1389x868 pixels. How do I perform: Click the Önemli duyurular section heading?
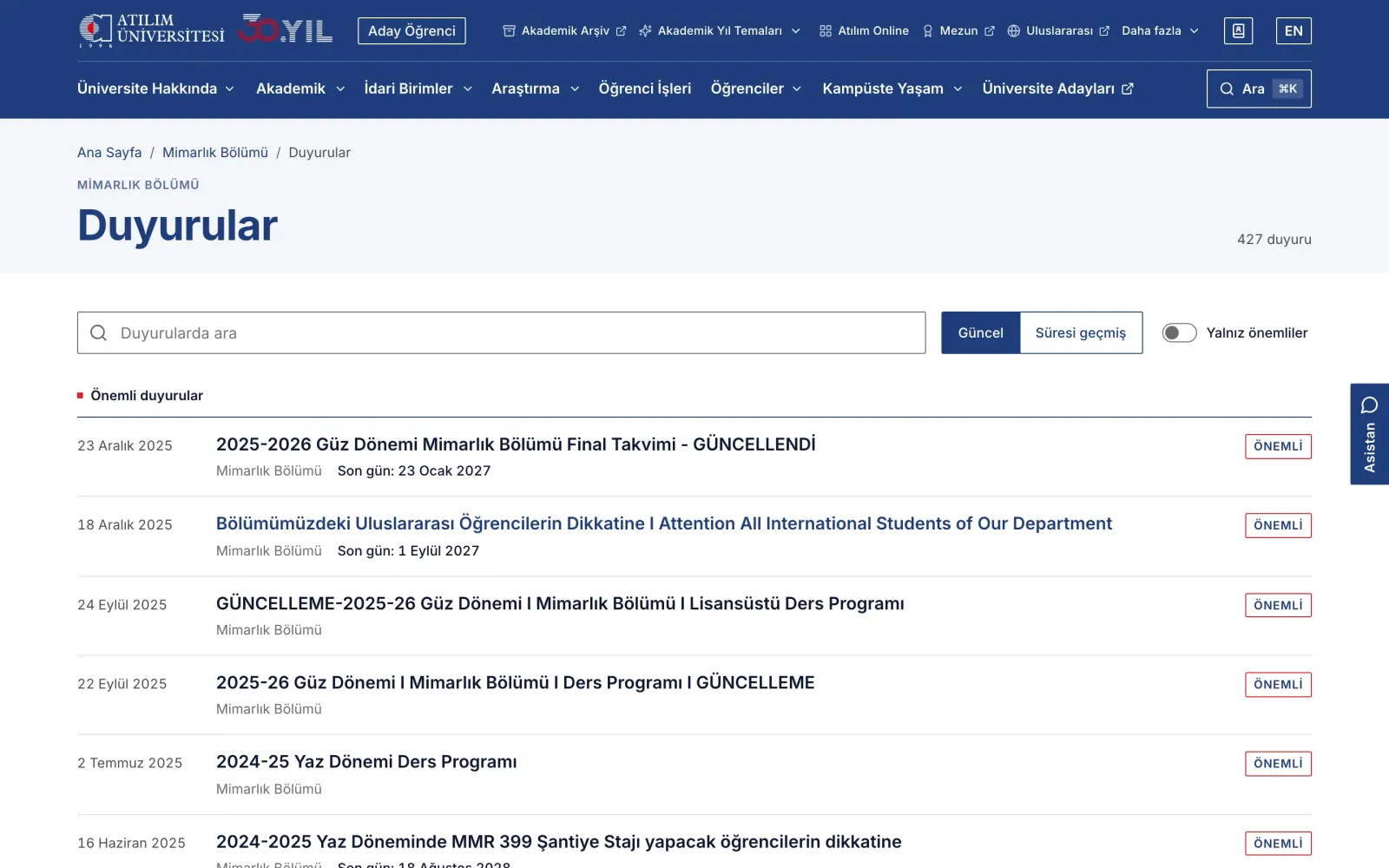pyautogui.click(x=147, y=396)
